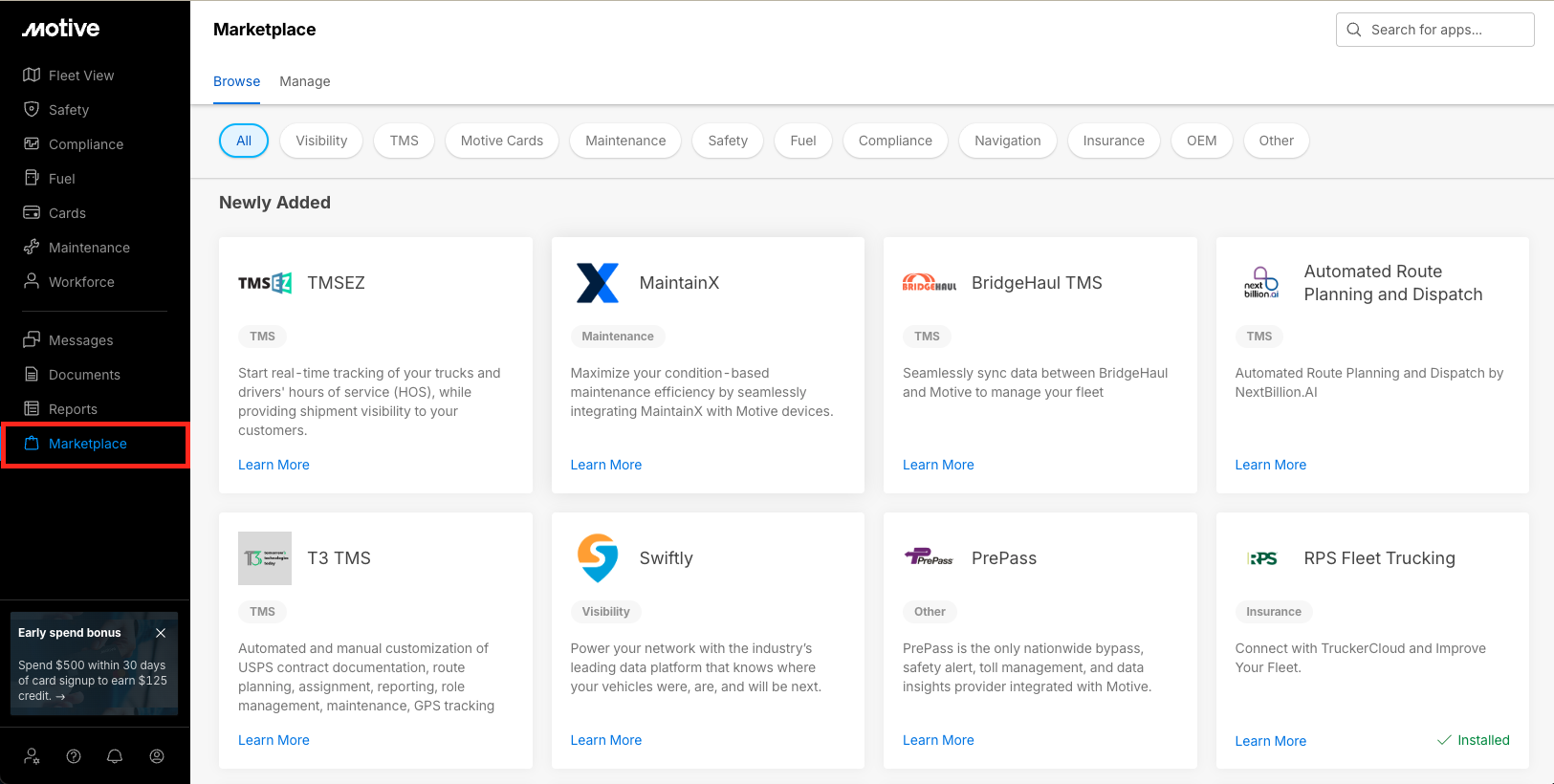Open the admin user settings icon
Viewport: 1554px width, 784px height.
coord(32,756)
